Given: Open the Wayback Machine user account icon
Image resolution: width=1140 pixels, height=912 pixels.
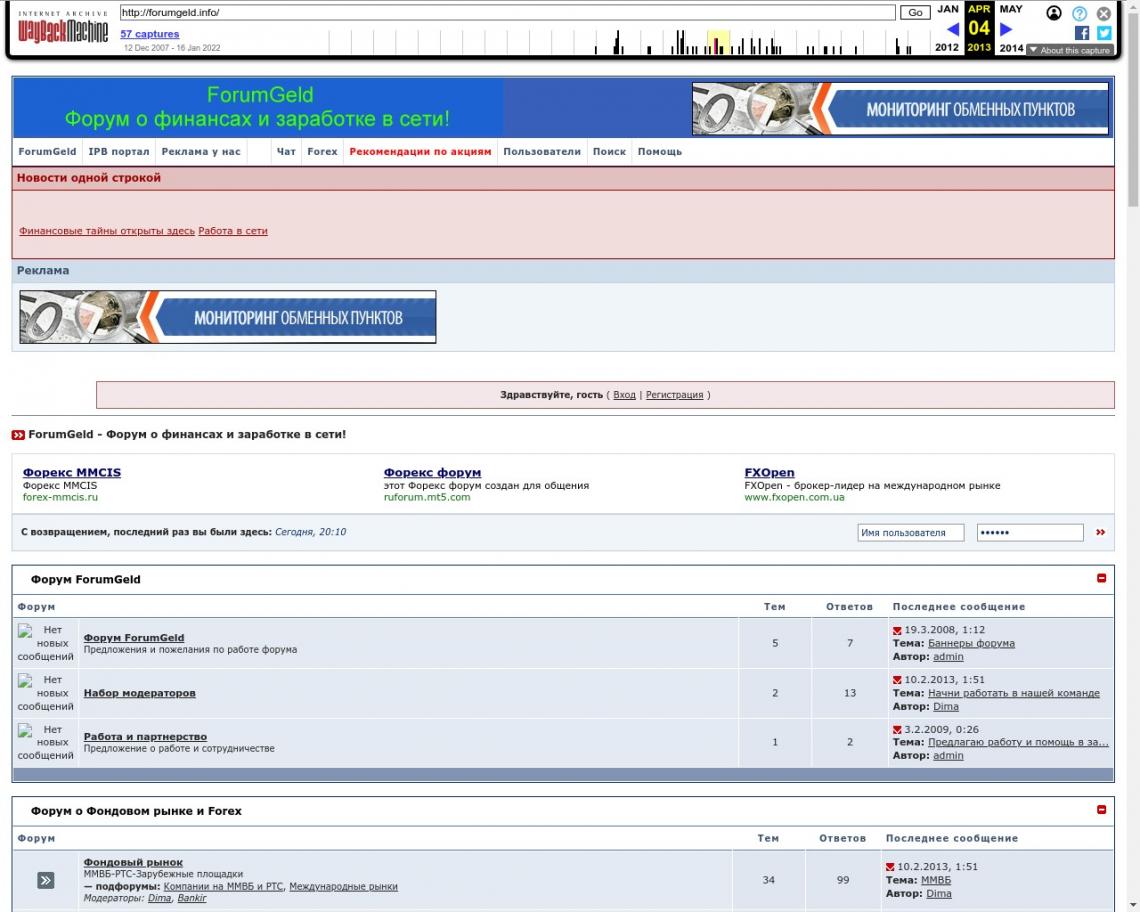Looking at the screenshot, I should 1053,13.
